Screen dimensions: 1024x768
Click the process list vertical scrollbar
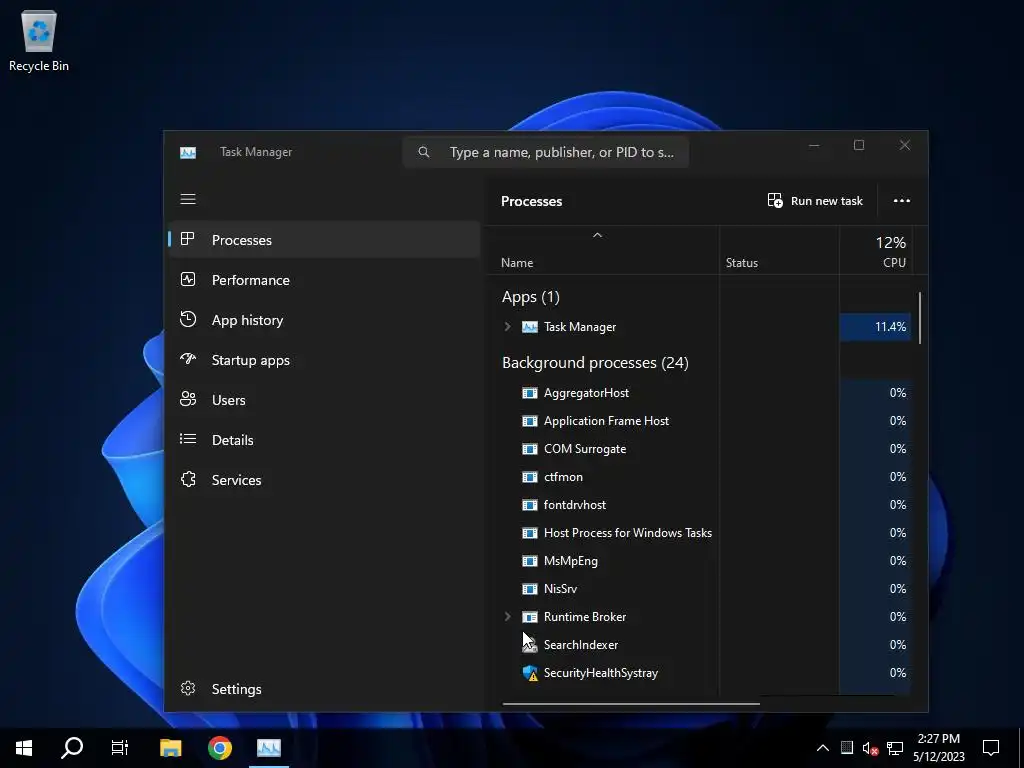(x=920, y=317)
